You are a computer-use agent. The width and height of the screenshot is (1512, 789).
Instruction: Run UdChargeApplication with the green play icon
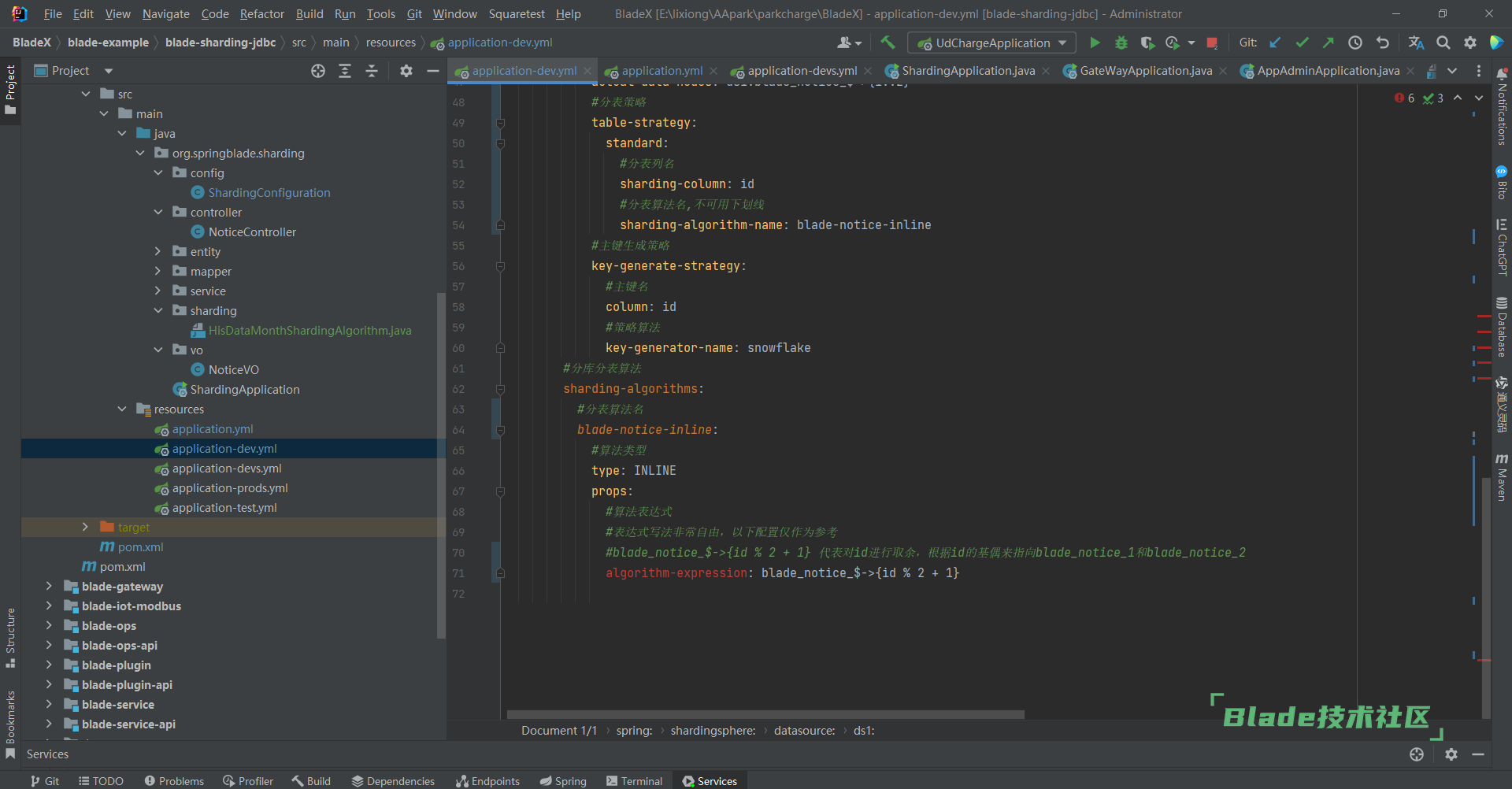1095,43
